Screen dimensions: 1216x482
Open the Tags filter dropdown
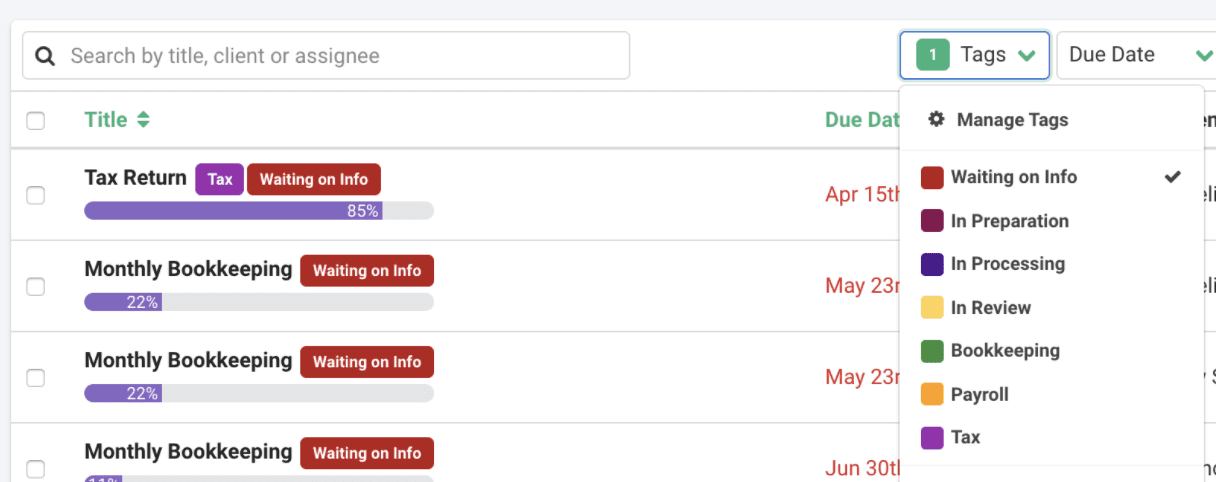[975, 55]
